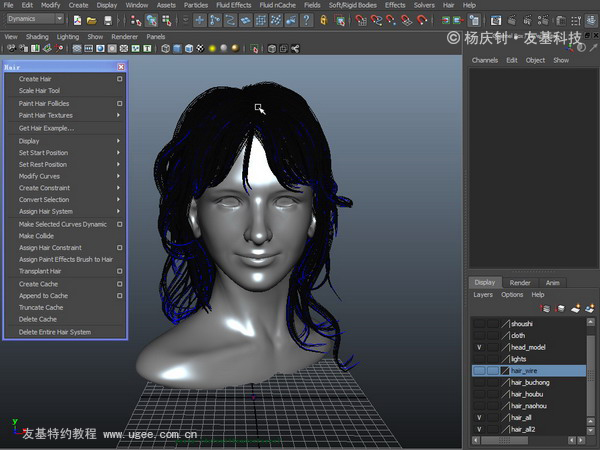Select by component type mode icon

(166, 20)
